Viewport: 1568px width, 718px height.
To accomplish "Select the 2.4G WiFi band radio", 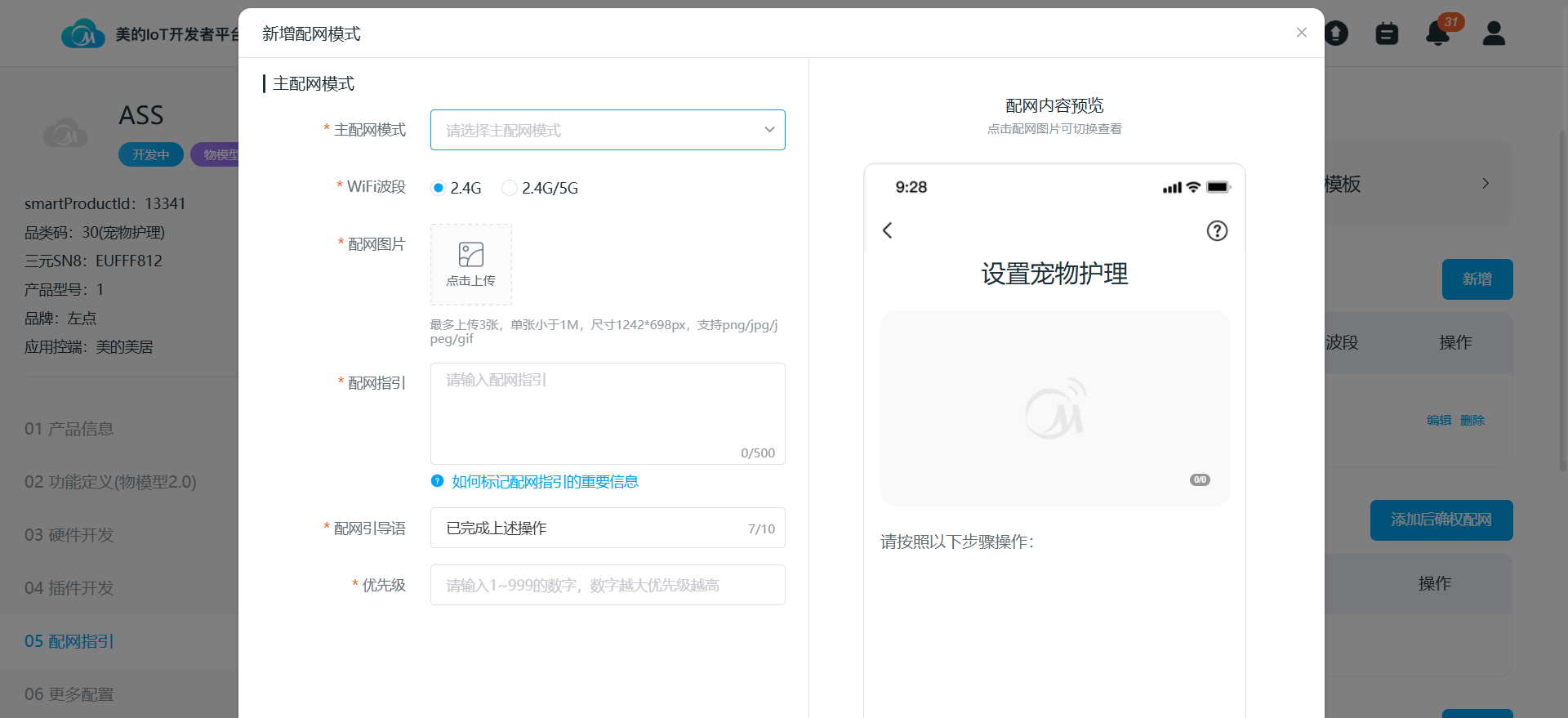I will 439,188.
